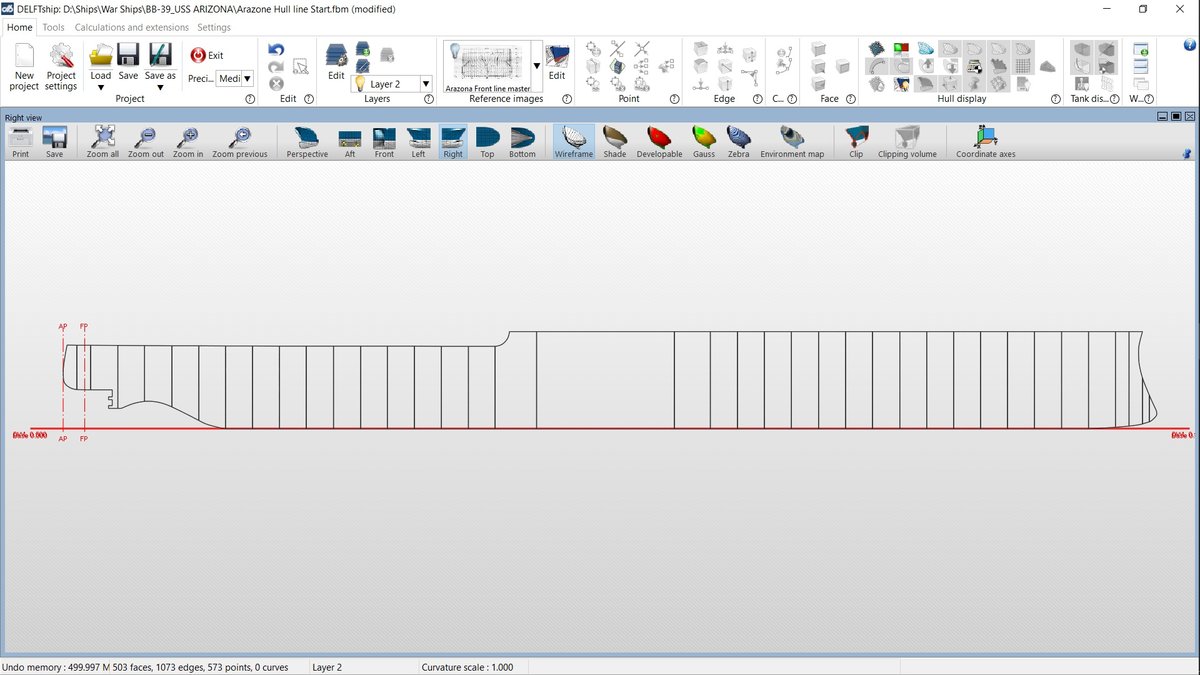Open the Layer 2 dropdown
The image size is (1200, 675).
[x=426, y=85]
